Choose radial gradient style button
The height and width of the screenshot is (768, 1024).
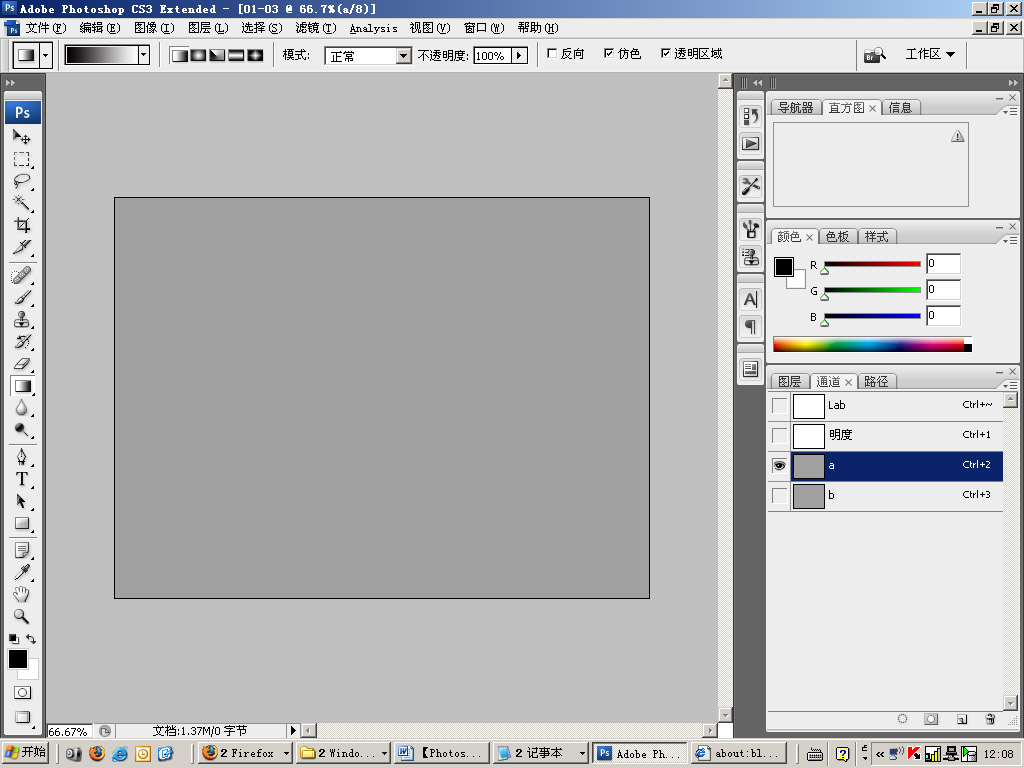coord(198,55)
